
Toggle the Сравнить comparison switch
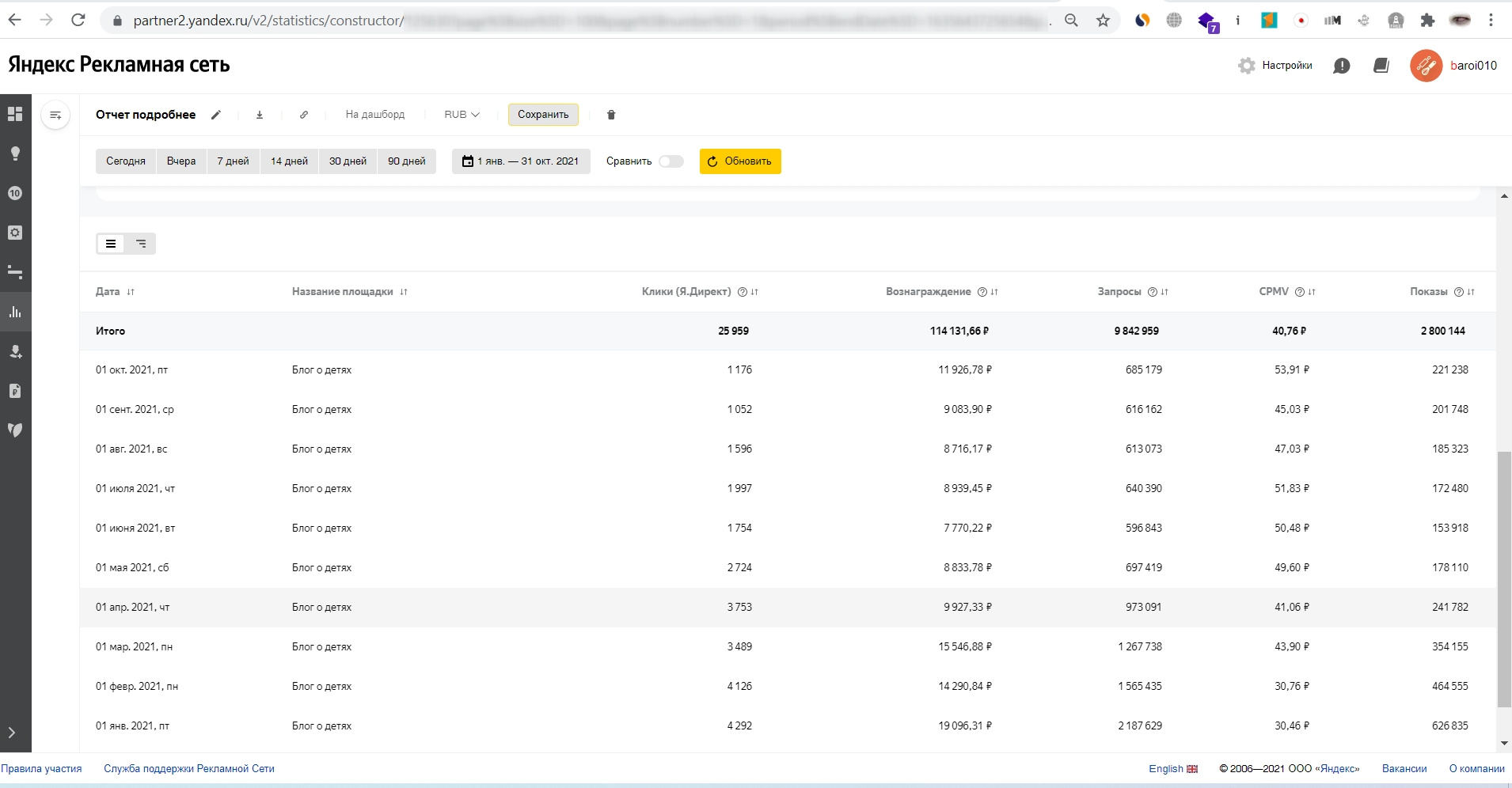[671, 161]
